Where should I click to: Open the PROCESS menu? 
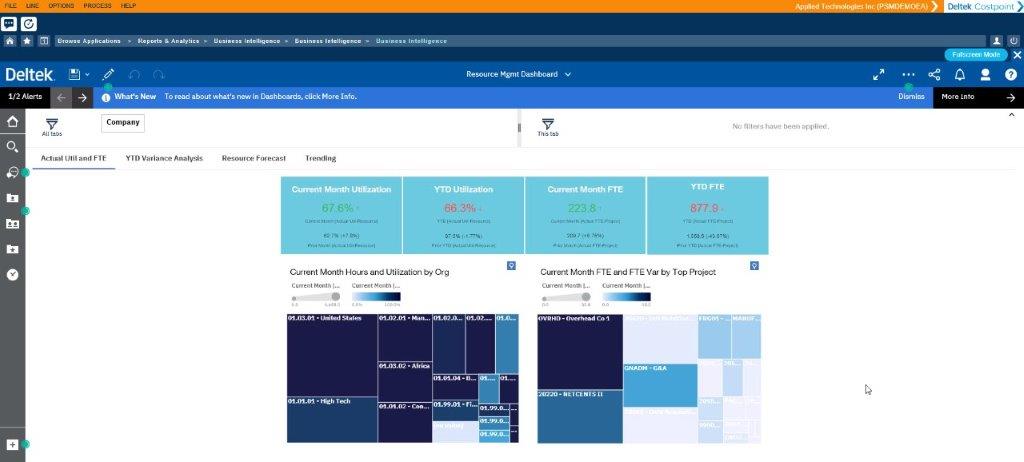pos(97,6)
